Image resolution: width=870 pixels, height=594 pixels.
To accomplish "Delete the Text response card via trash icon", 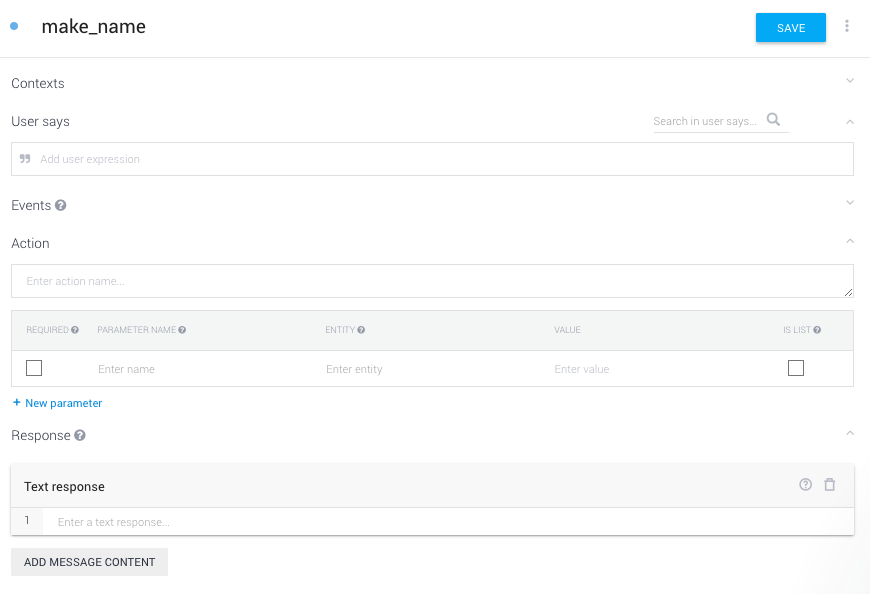I will point(829,485).
